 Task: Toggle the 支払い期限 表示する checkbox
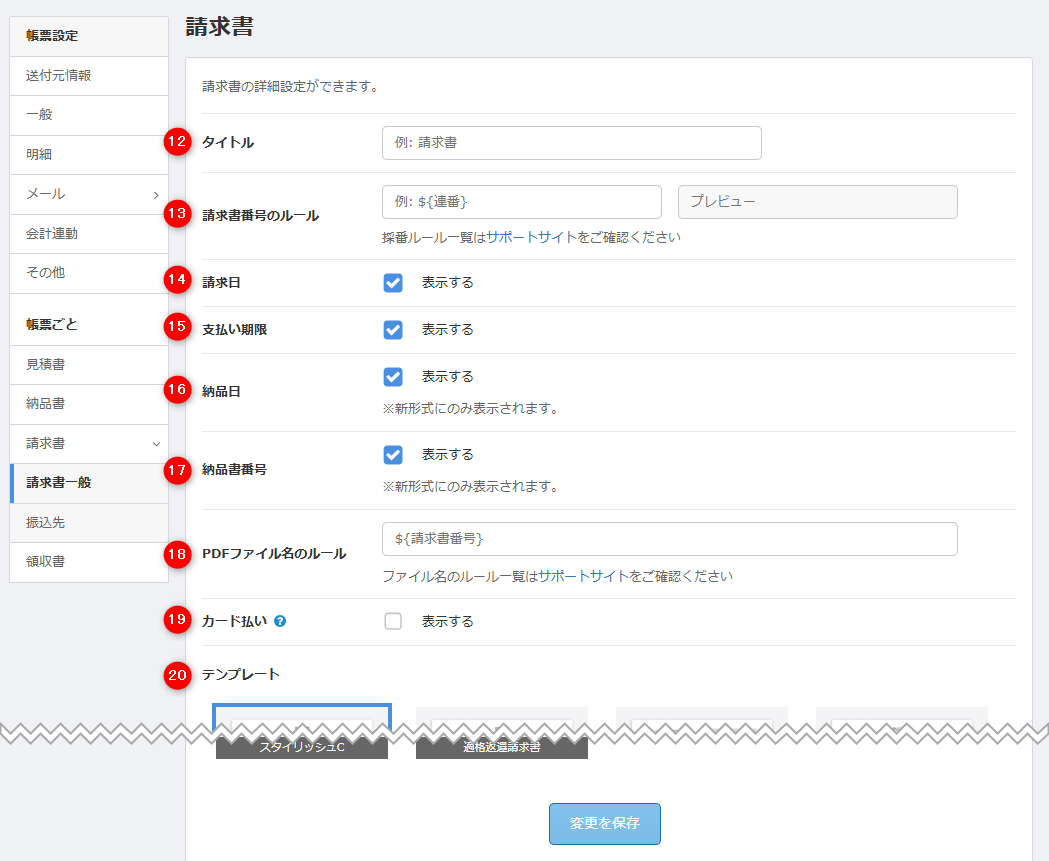point(393,330)
